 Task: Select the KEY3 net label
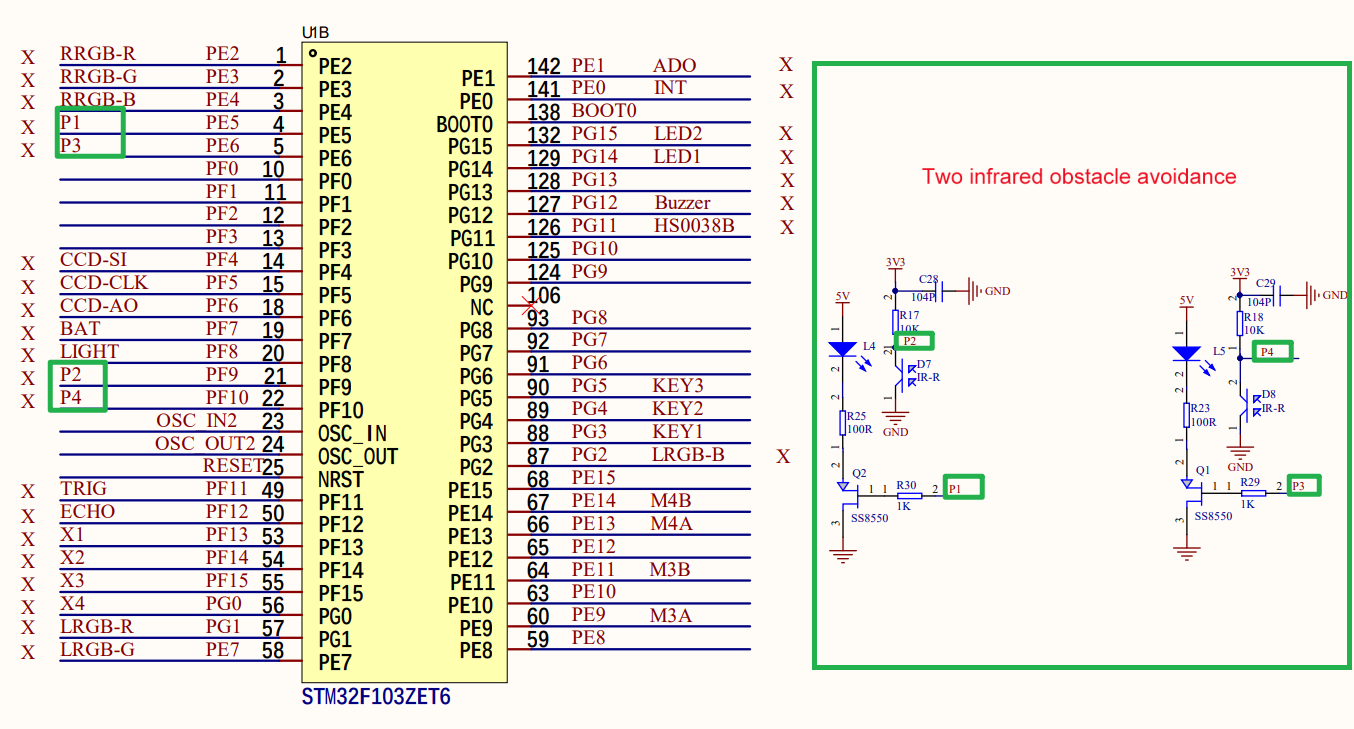pos(678,386)
